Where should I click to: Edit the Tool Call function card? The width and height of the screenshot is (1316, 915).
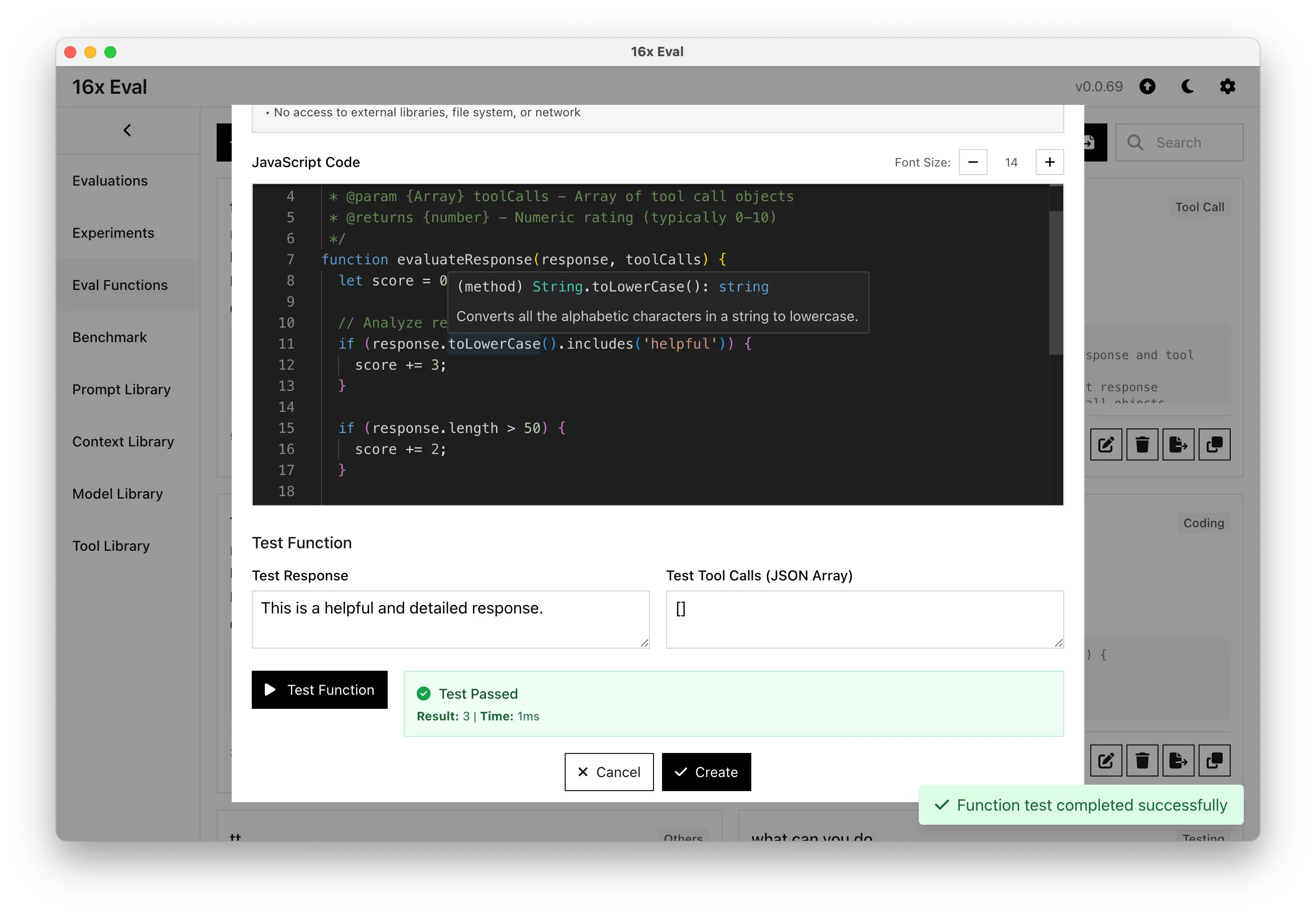tap(1106, 444)
